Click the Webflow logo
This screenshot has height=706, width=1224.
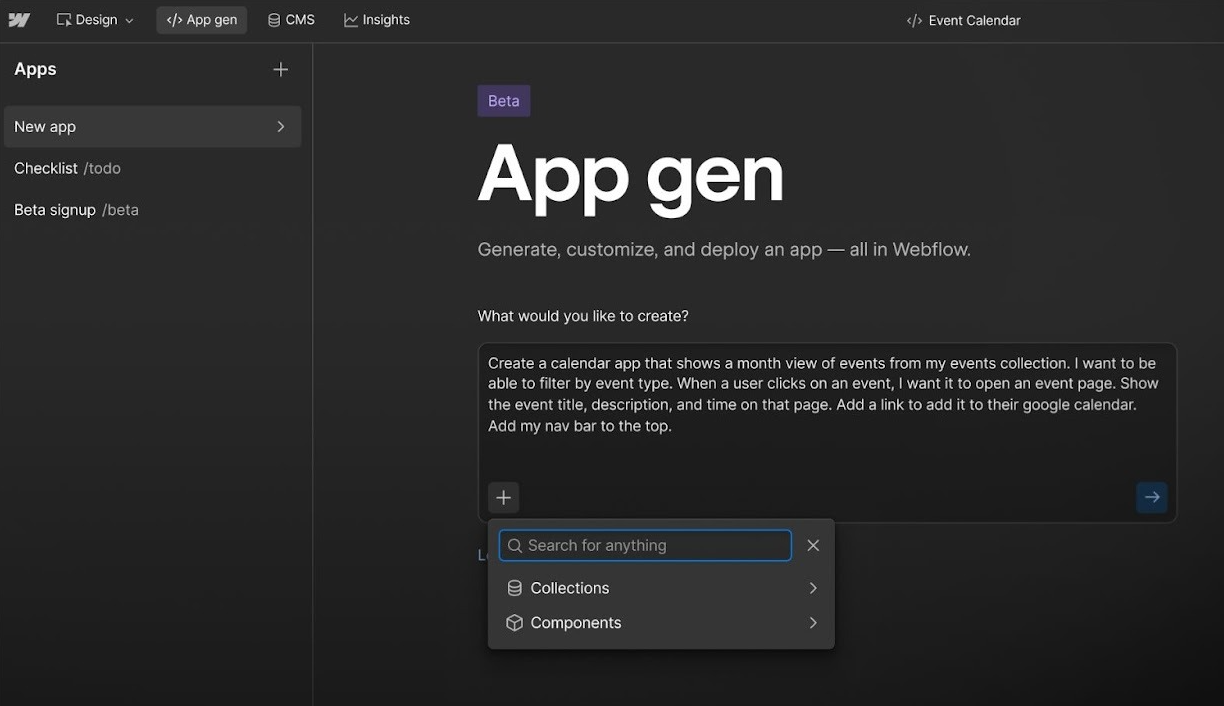pyautogui.click(x=20, y=19)
